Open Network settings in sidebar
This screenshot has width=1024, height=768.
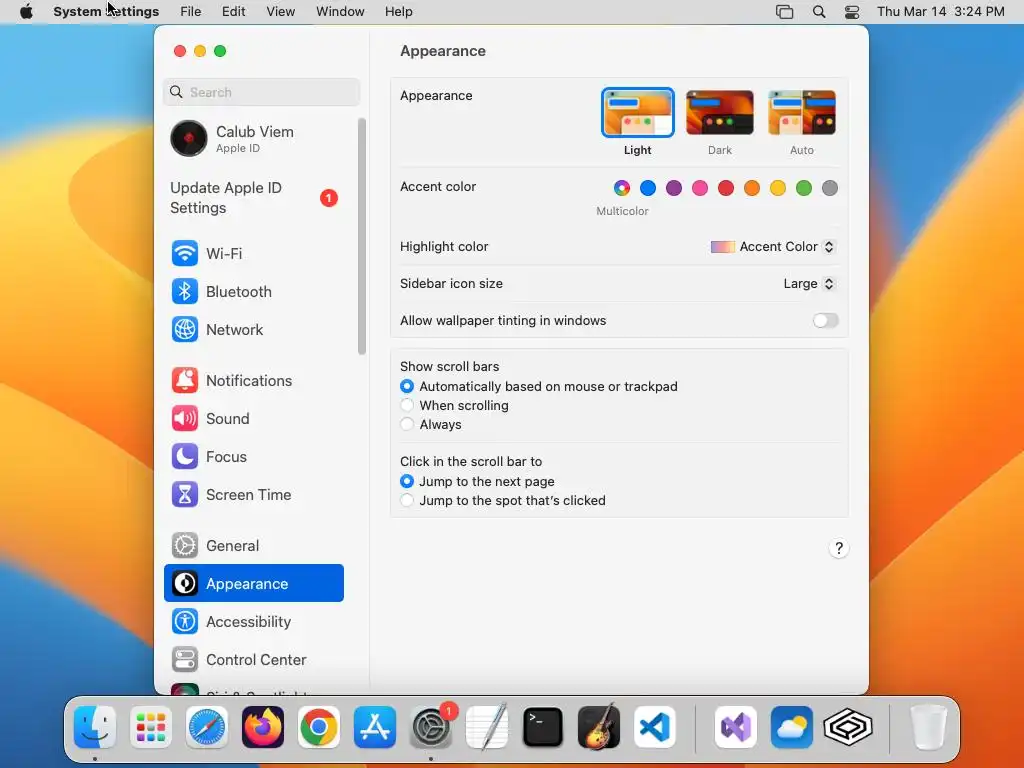coord(253,330)
